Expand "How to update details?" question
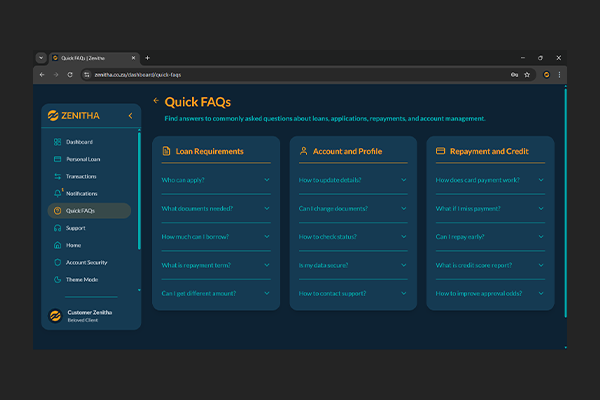 pos(353,180)
